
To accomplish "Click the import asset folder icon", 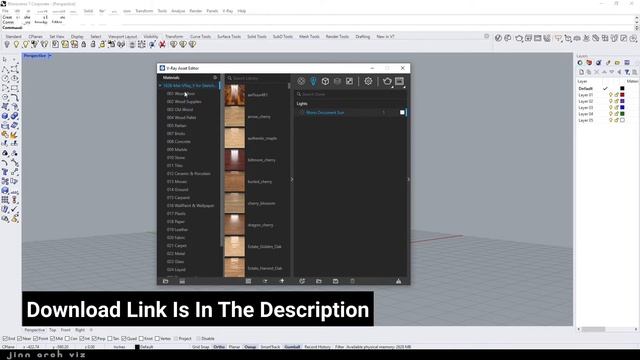I will [x=319, y=281].
